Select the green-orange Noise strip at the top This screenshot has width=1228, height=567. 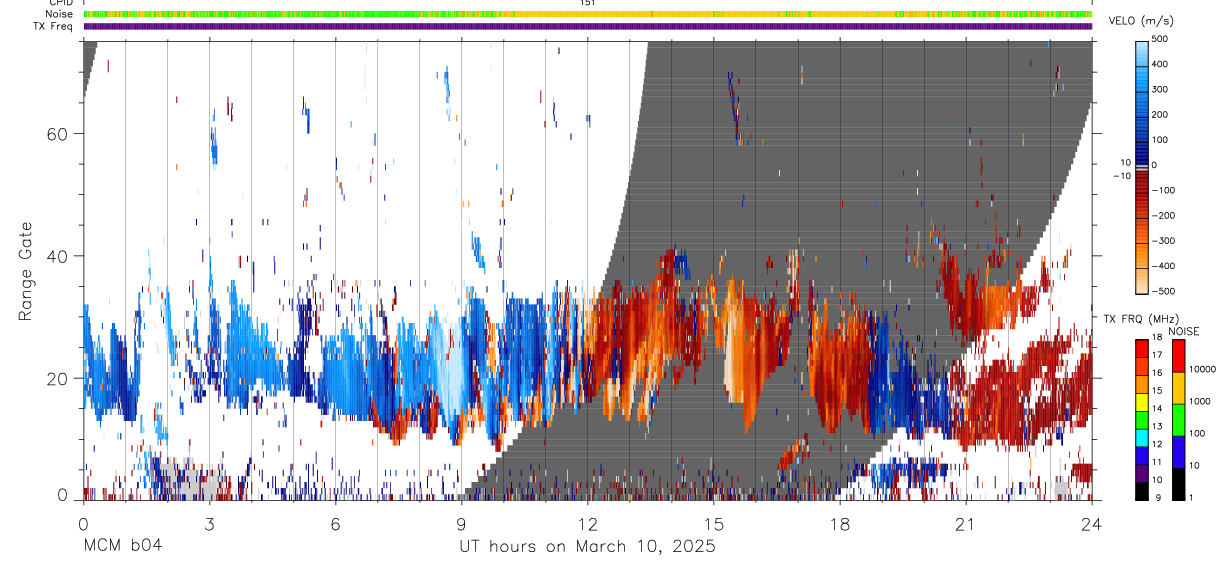587,14
